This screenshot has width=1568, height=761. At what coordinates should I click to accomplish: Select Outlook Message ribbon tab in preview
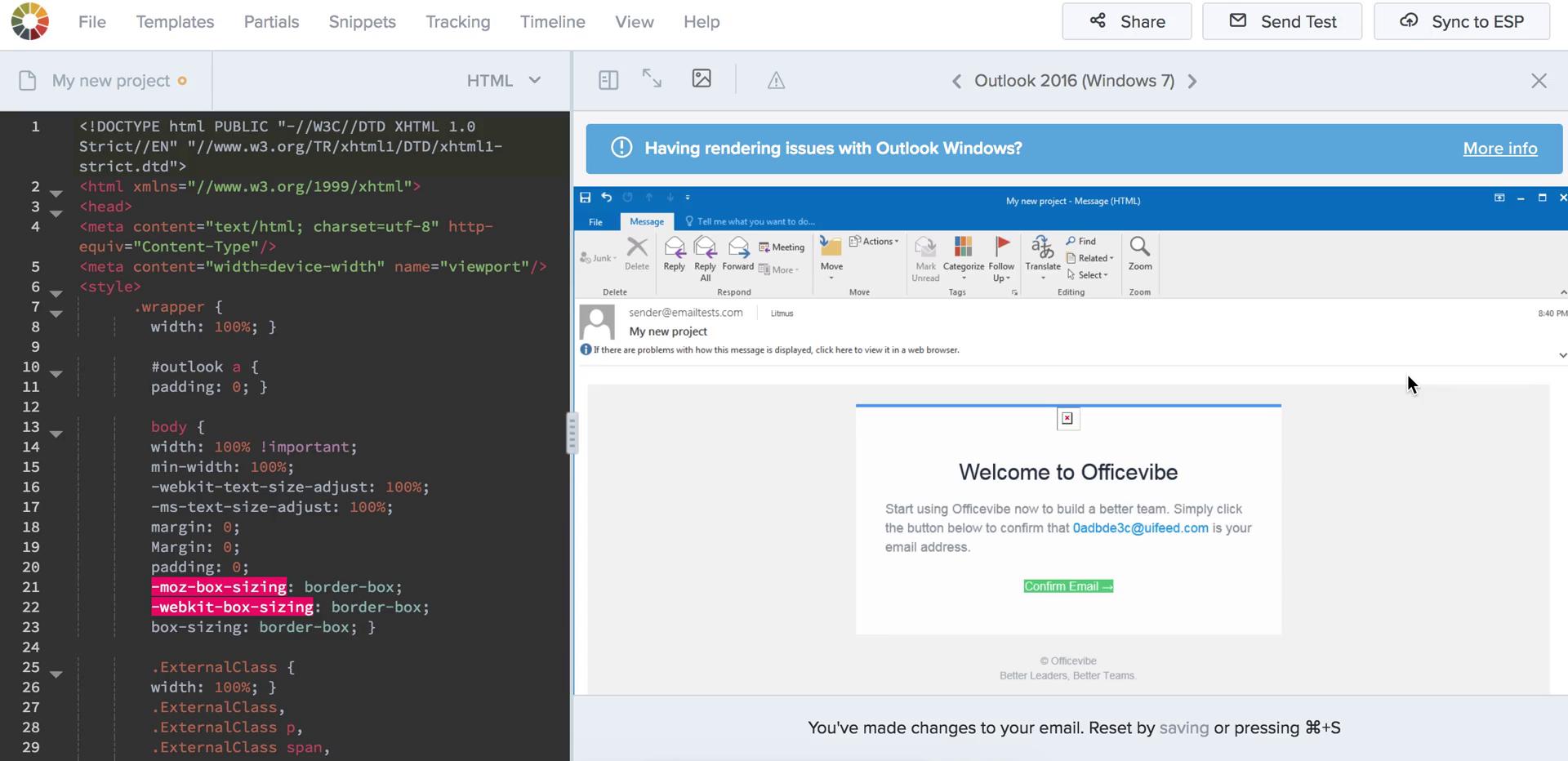pos(647,221)
